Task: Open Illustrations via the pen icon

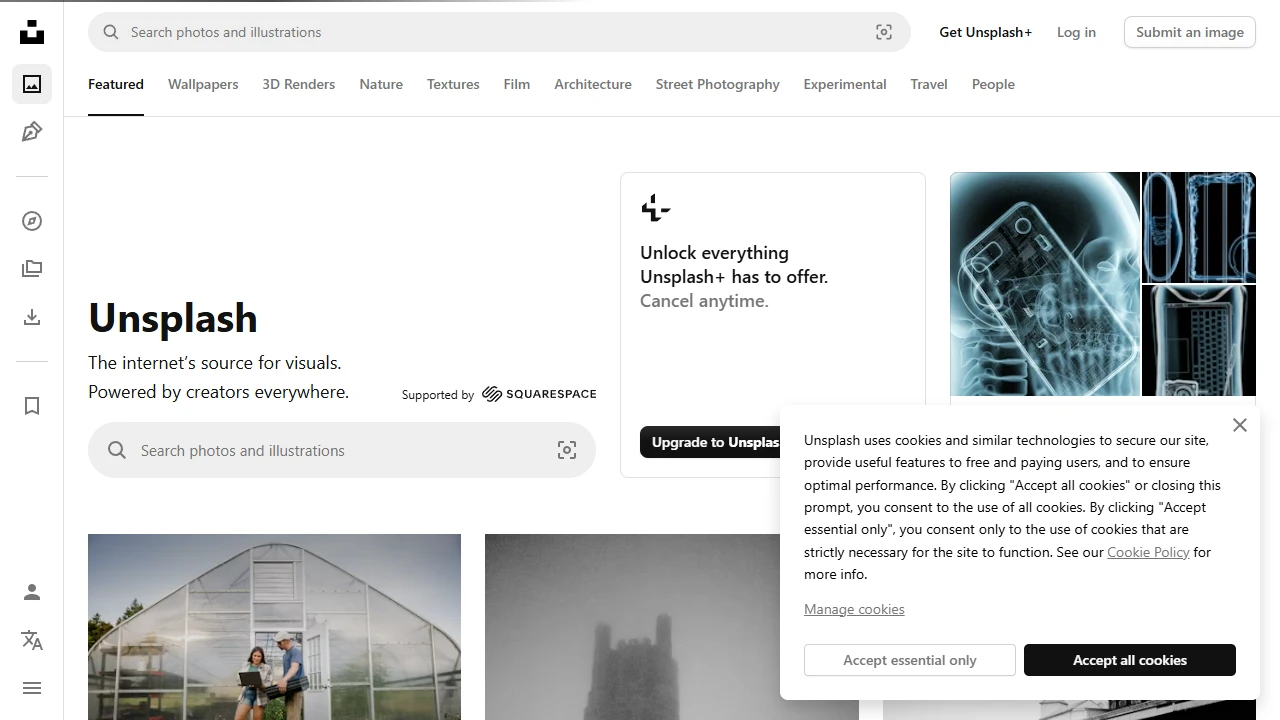Action: click(31, 131)
